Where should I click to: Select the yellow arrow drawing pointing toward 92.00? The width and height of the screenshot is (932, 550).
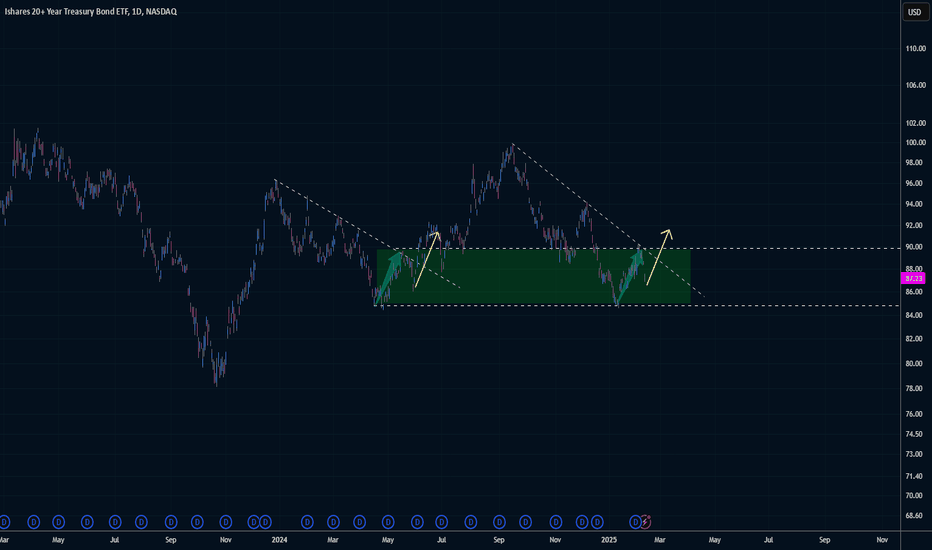(x=659, y=257)
